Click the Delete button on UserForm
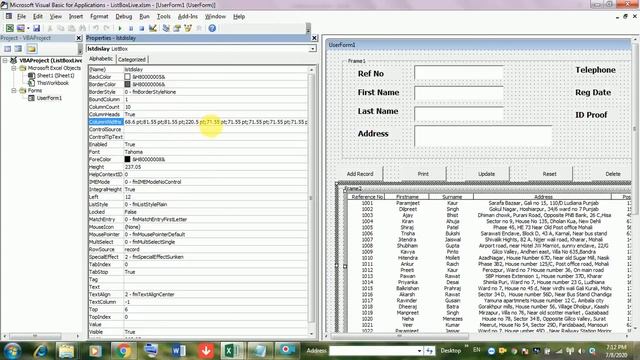 (x=613, y=174)
